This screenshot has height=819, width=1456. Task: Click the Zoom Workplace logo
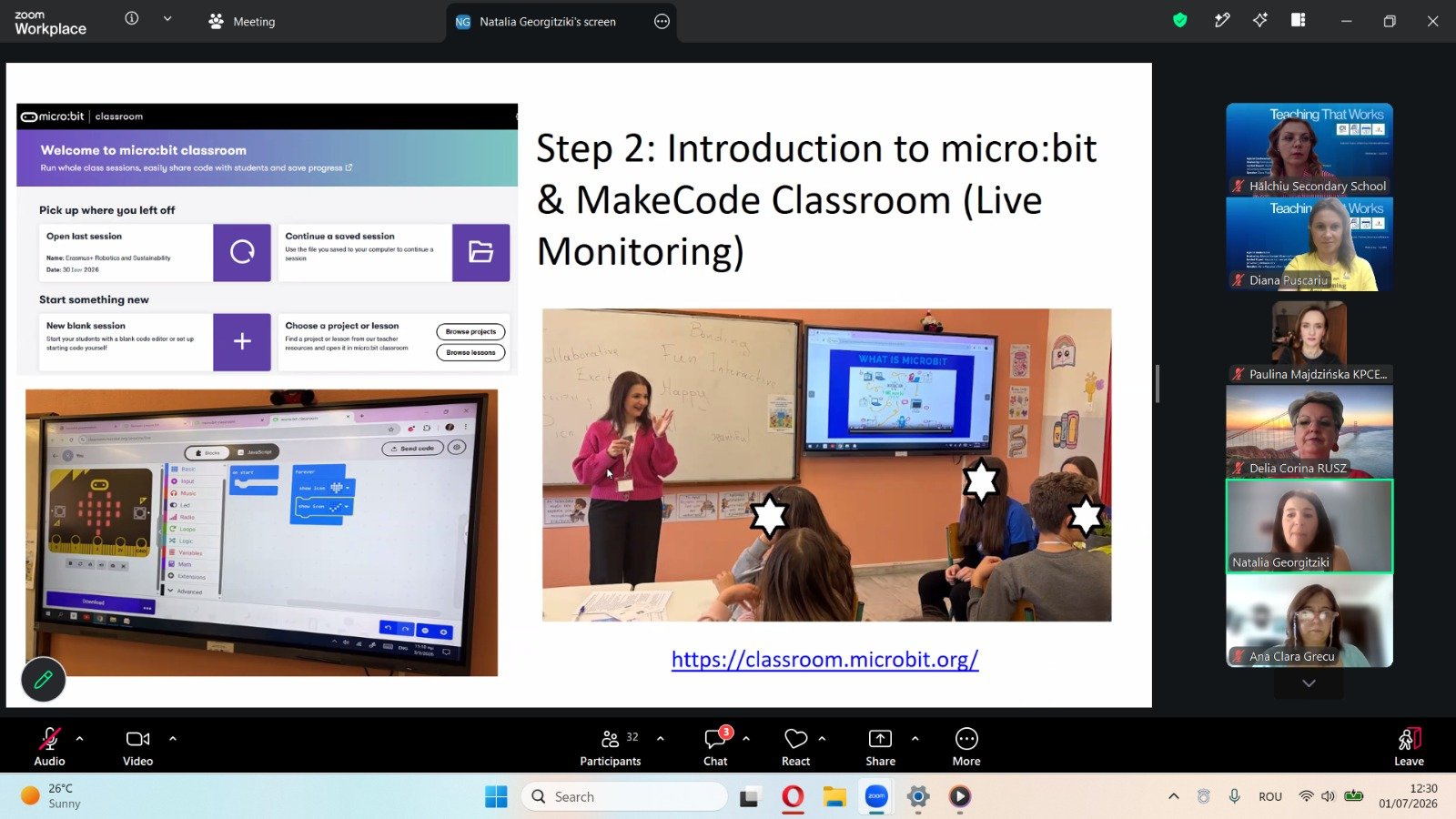pyautogui.click(x=50, y=23)
